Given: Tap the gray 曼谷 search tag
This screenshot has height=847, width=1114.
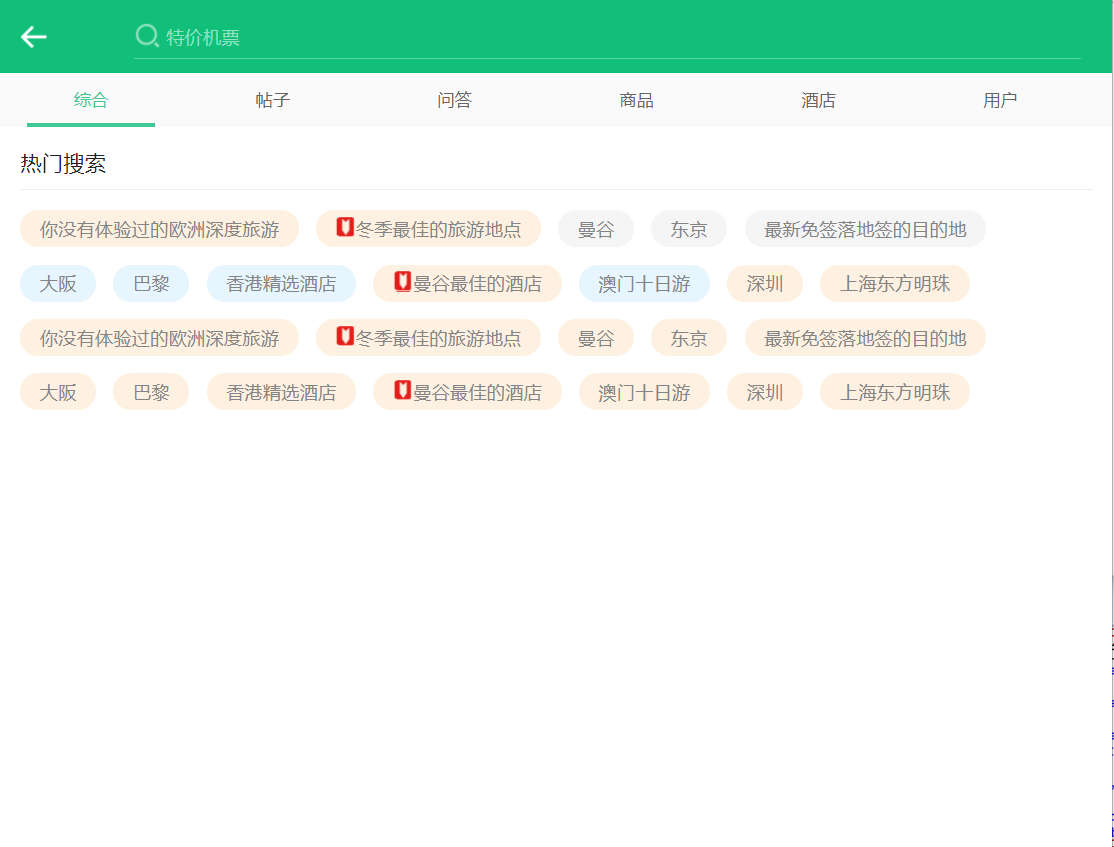Looking at the screenshot, I should pyautogui.click(x=596, y=229).
